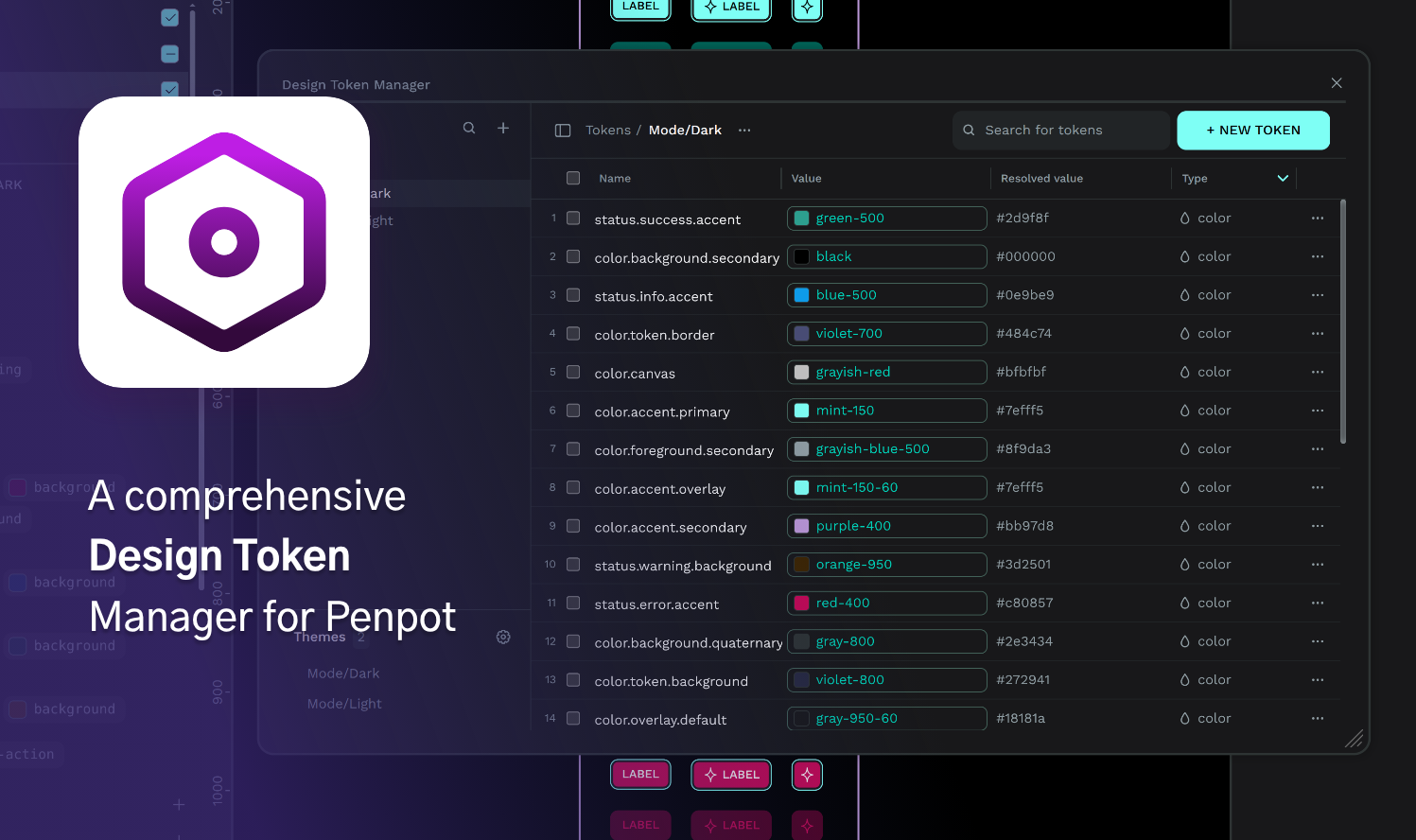The image size is (1416, 840).
Task: Open row menu for color.canvas
Action: pyautogui.click(x=1318, y=373)
